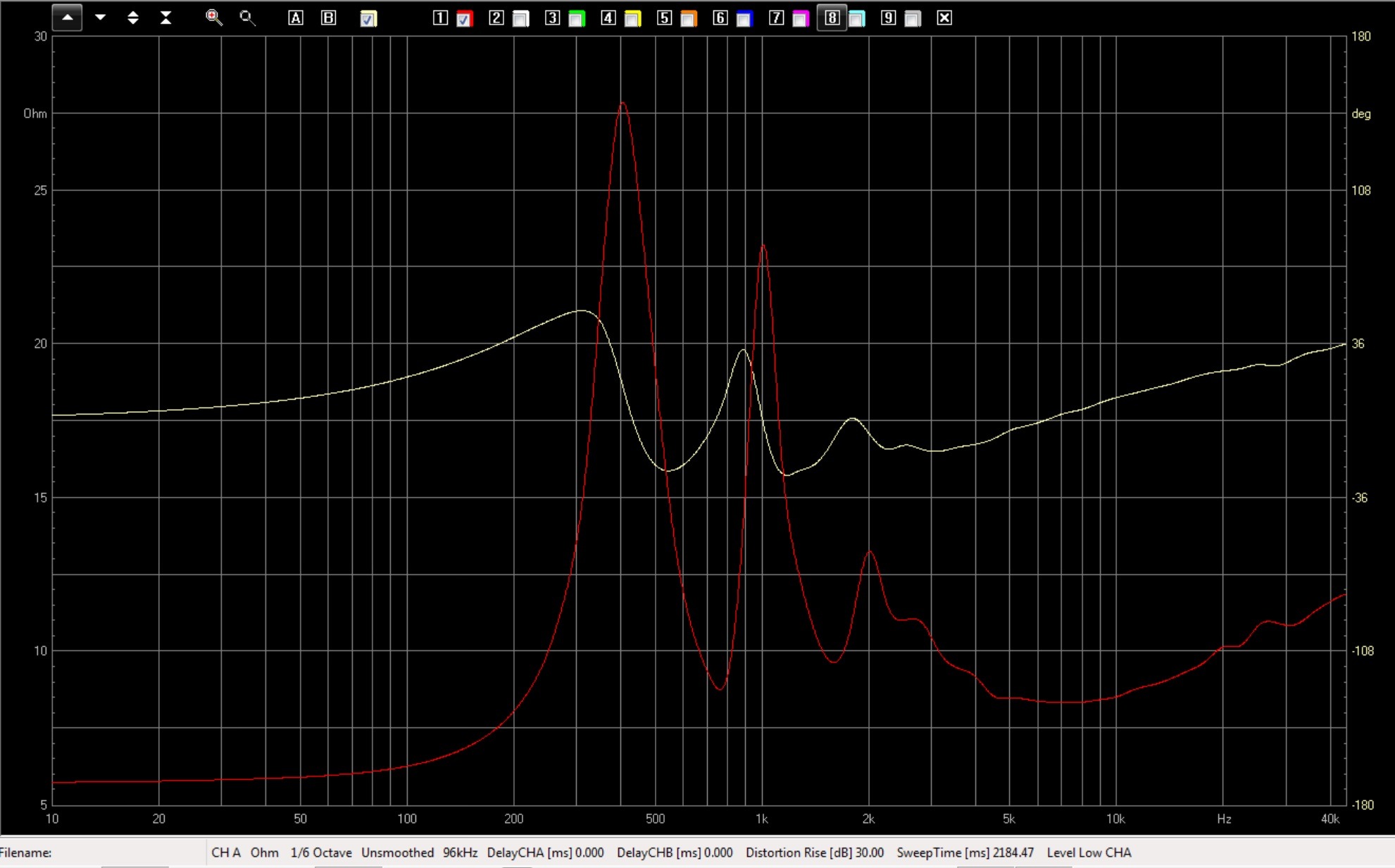Click the 30 Ohm top scale value
Image resolution: width=1395 pixels, height=868 pixels.
pos(41,37)
